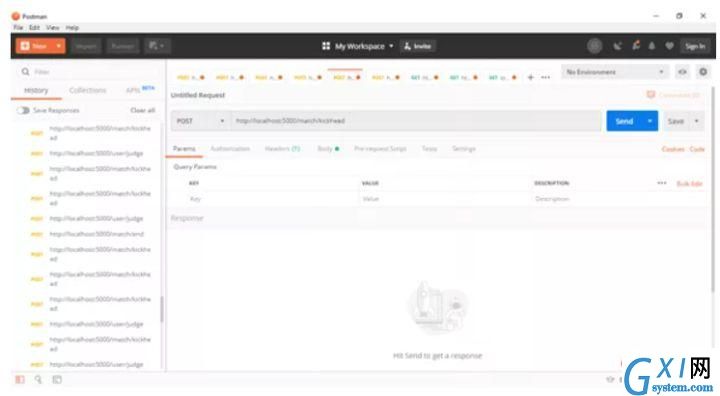Open the File menu
This screenshot has height=396, width=720.
pos(18,28)
